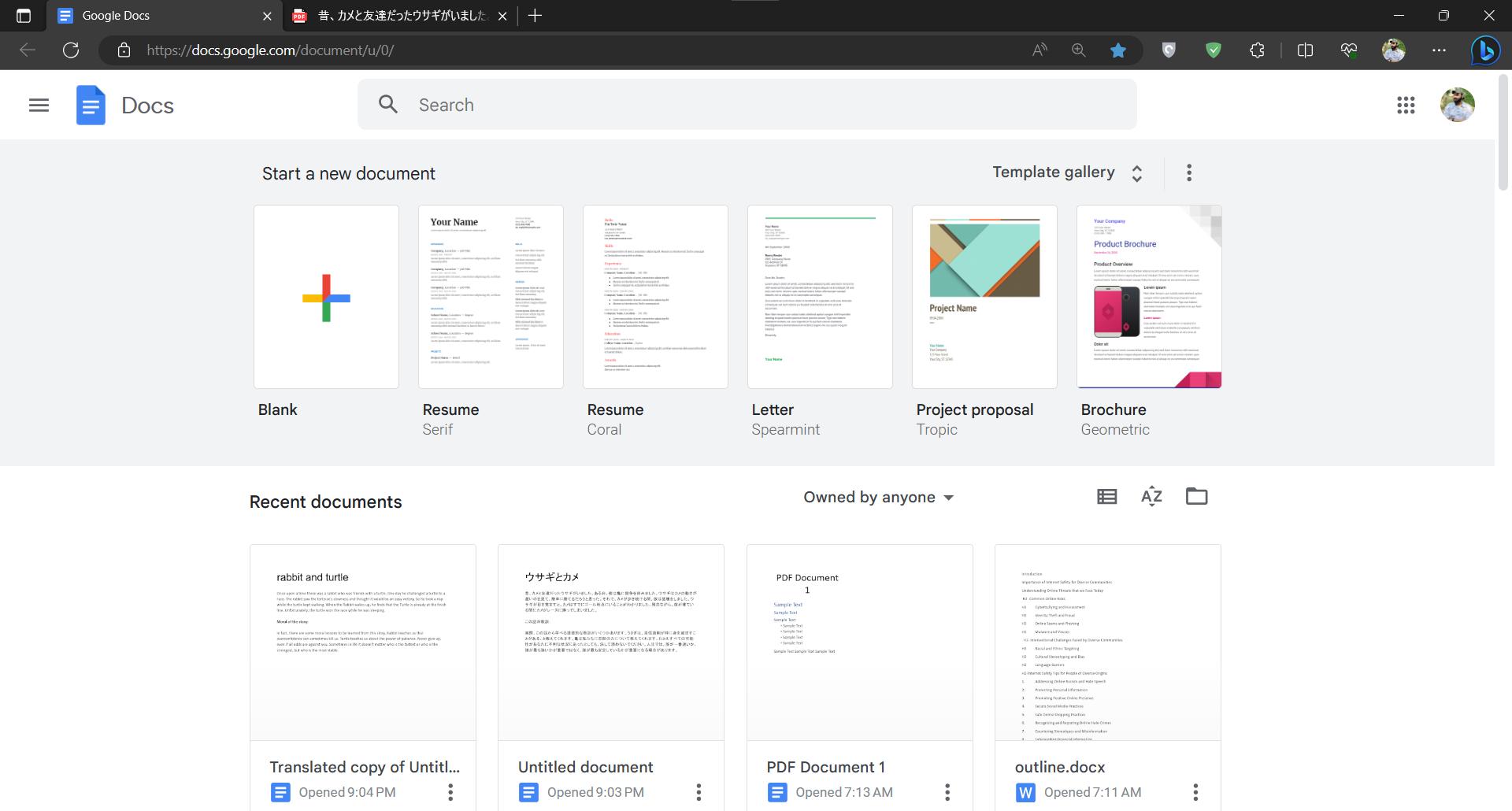Expand the Template gallery with its arrows
The width and height of the screenshot is (1512, 811).
coord(1136,172)
